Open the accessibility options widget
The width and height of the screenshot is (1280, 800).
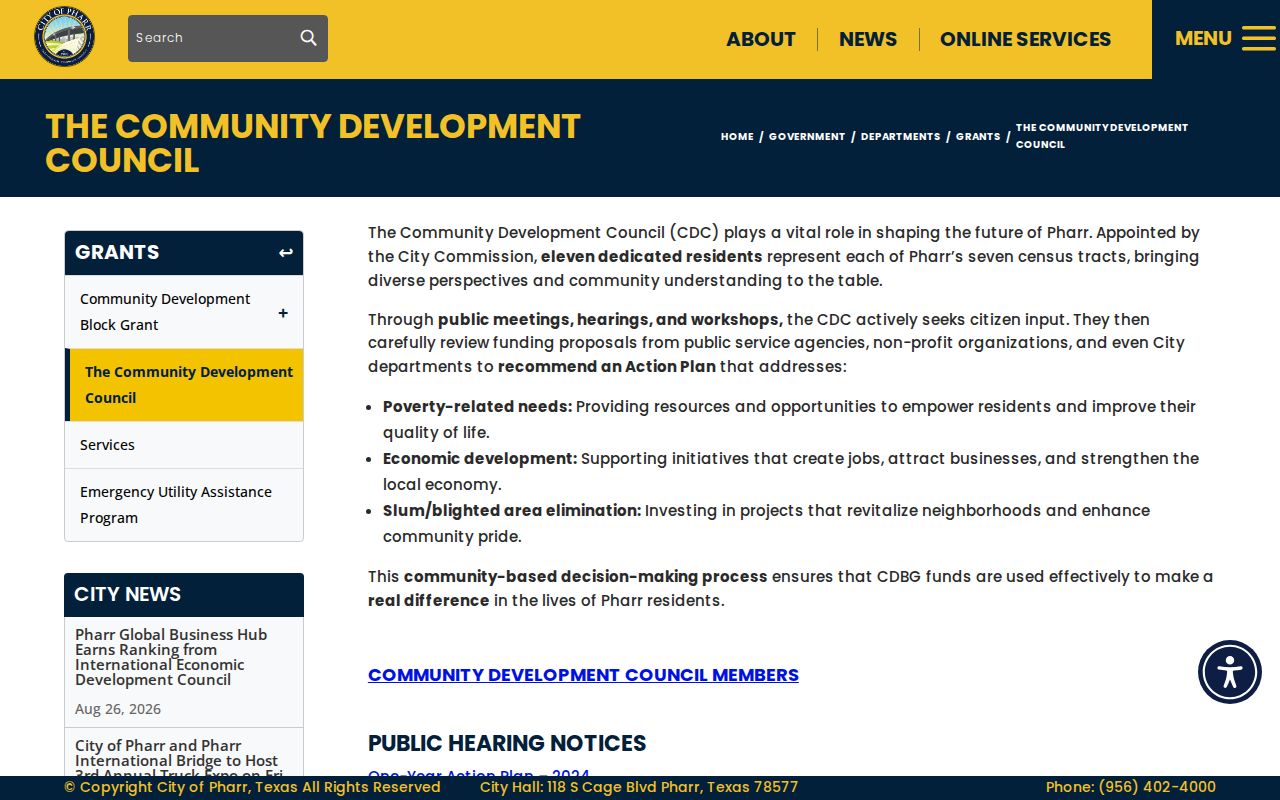[x=1230, y=672]
